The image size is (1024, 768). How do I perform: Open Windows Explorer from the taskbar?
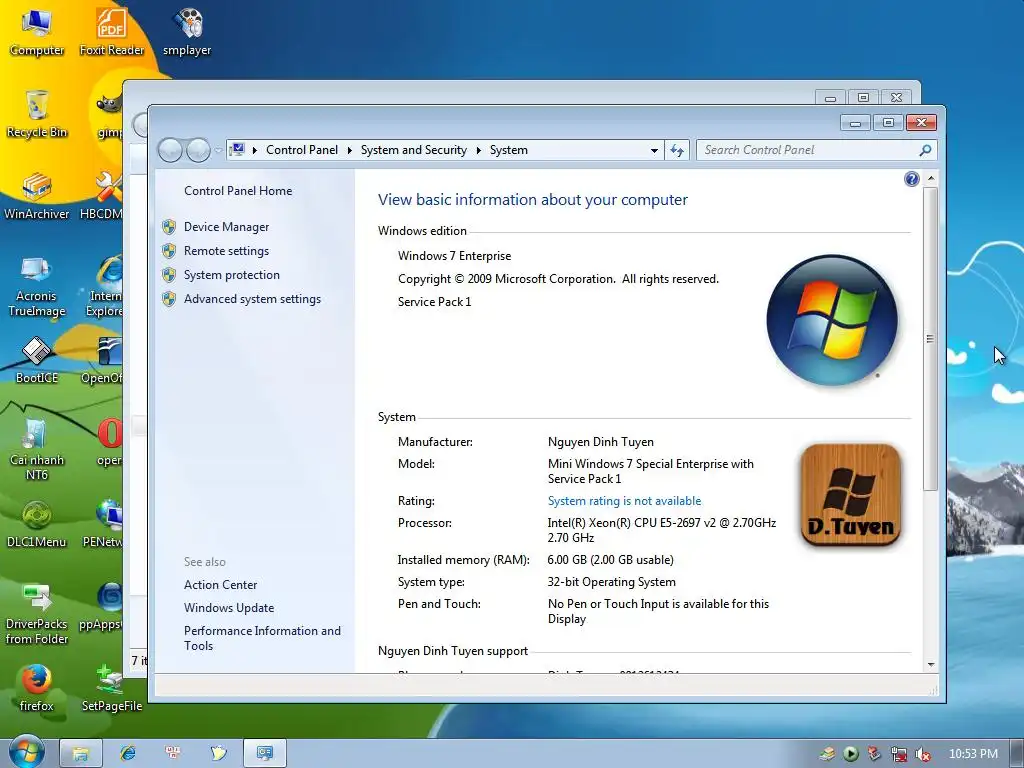[x=81, y=753]
